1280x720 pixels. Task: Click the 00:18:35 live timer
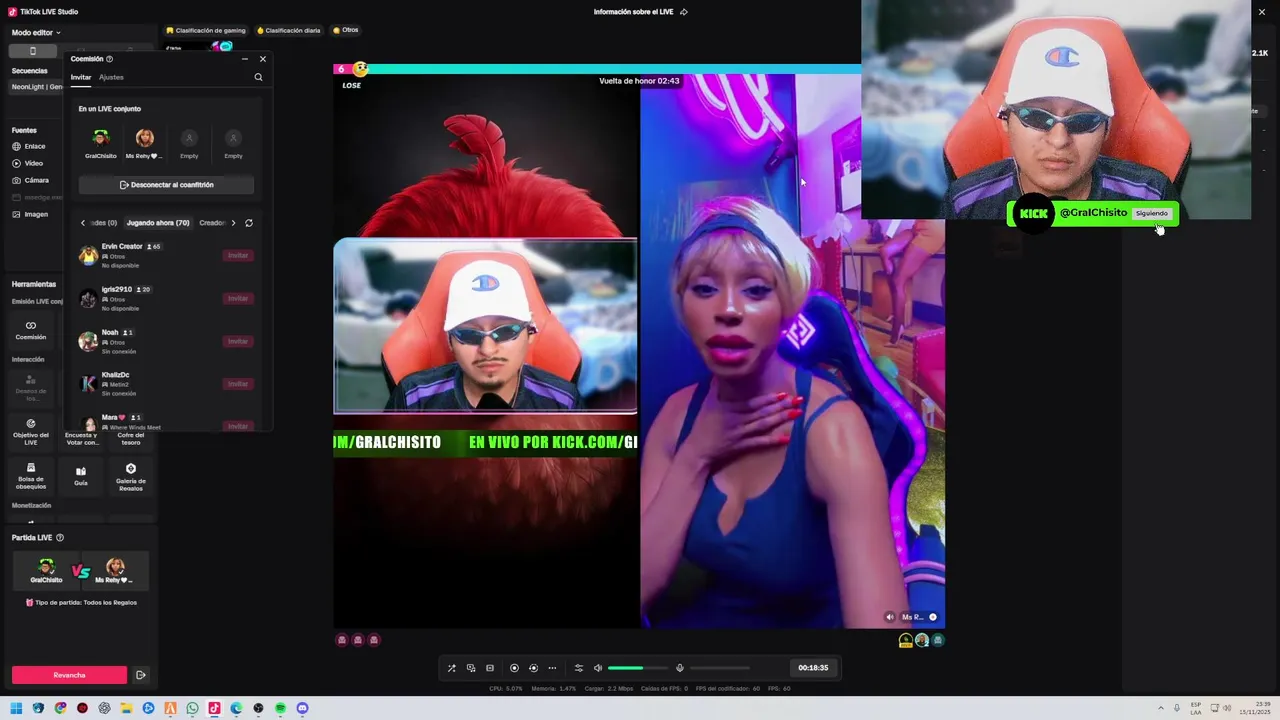tap(813, 668)
